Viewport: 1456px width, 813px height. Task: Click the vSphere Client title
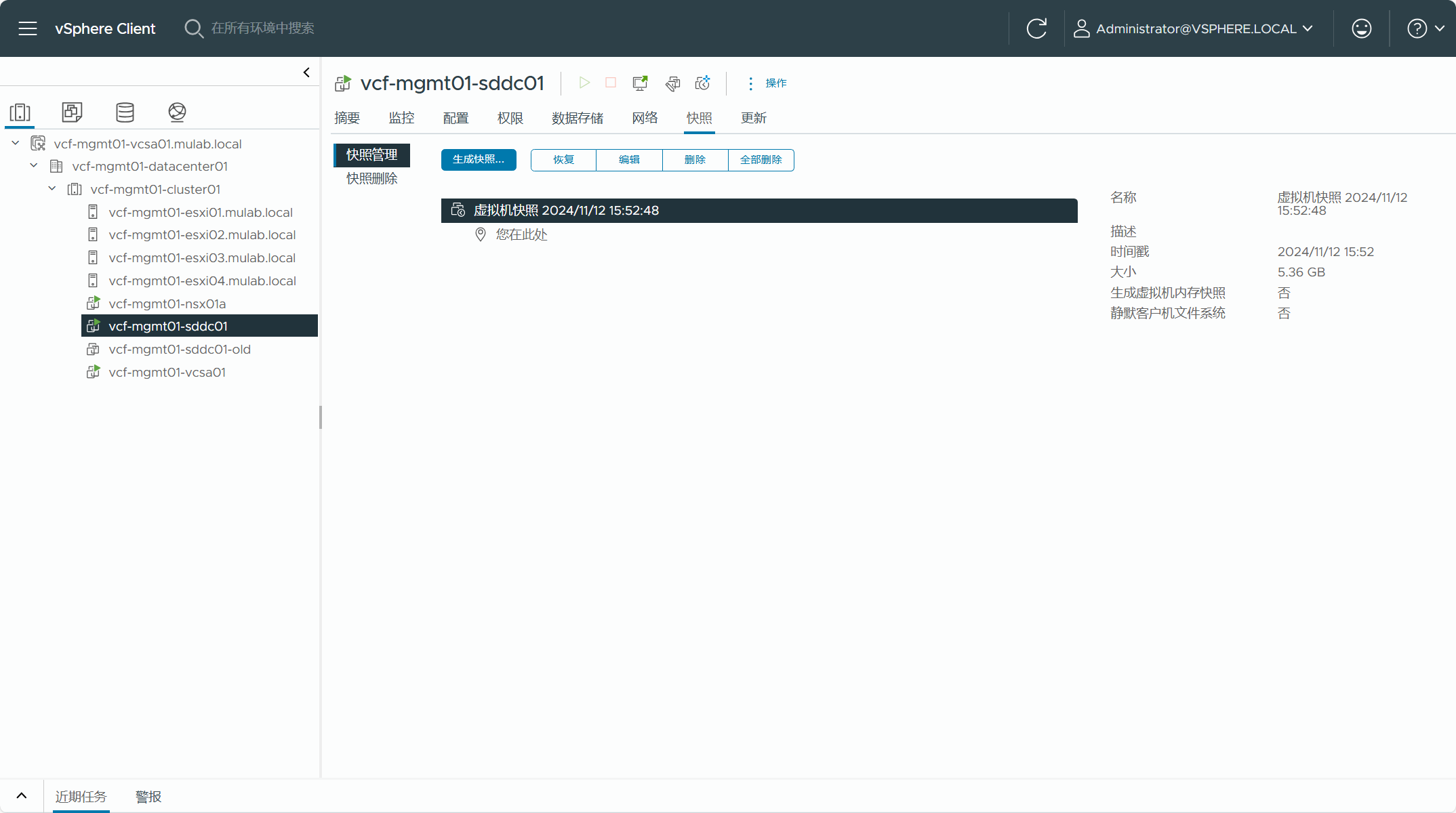click(x=105, y=28)
